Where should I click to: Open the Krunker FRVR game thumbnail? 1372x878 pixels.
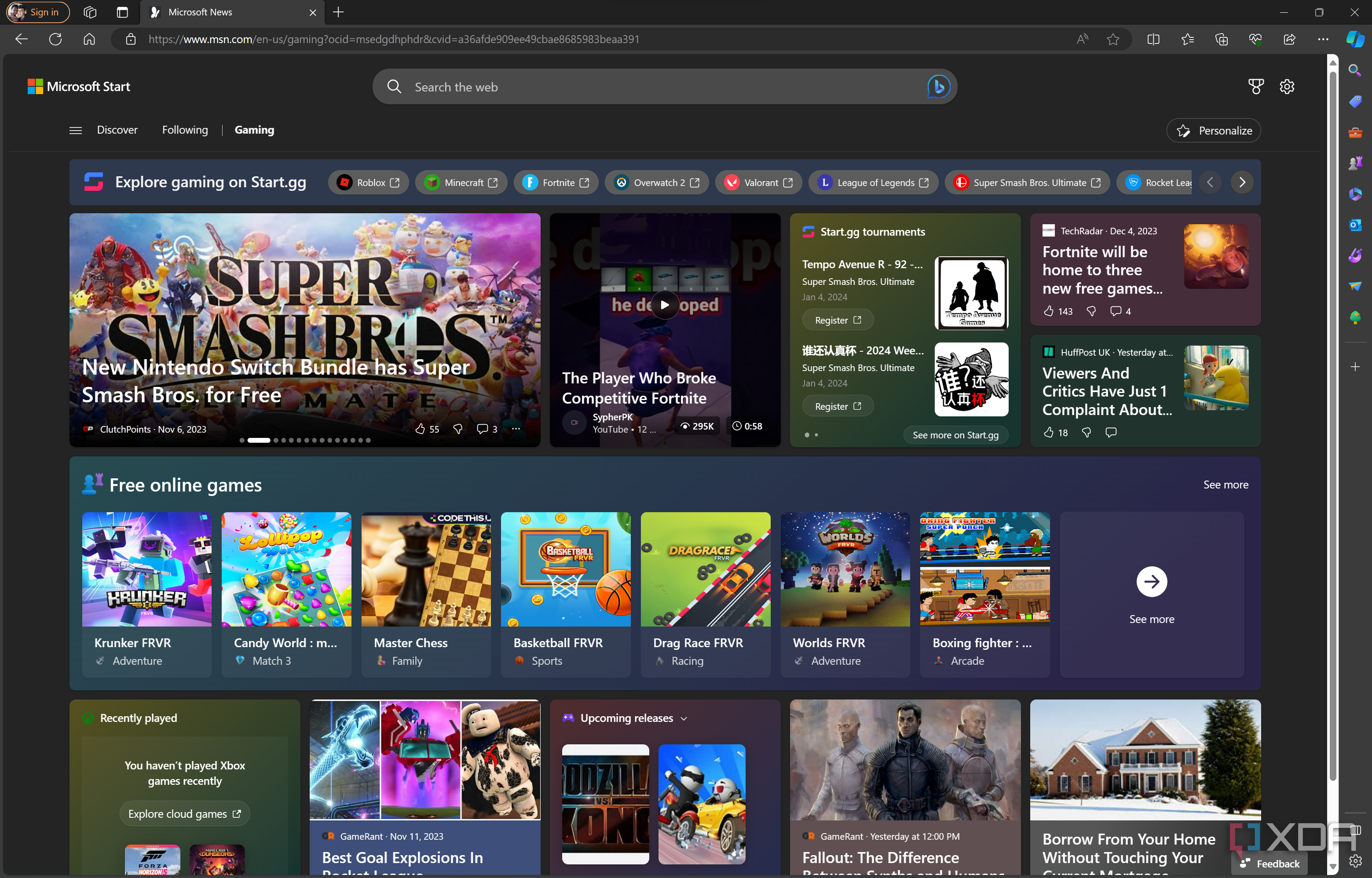[x=146, y=569]
